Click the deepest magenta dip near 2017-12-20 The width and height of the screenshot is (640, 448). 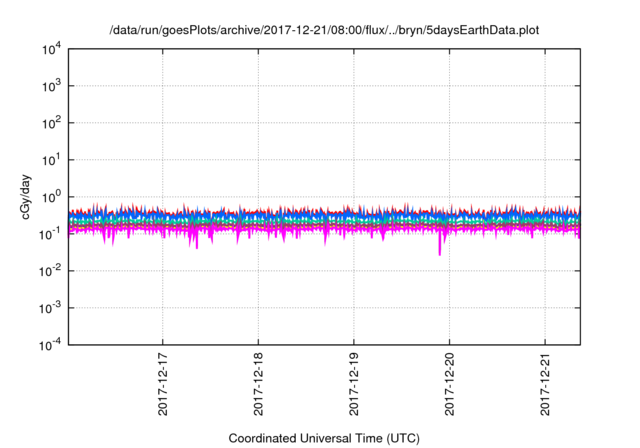pos(440,247)
